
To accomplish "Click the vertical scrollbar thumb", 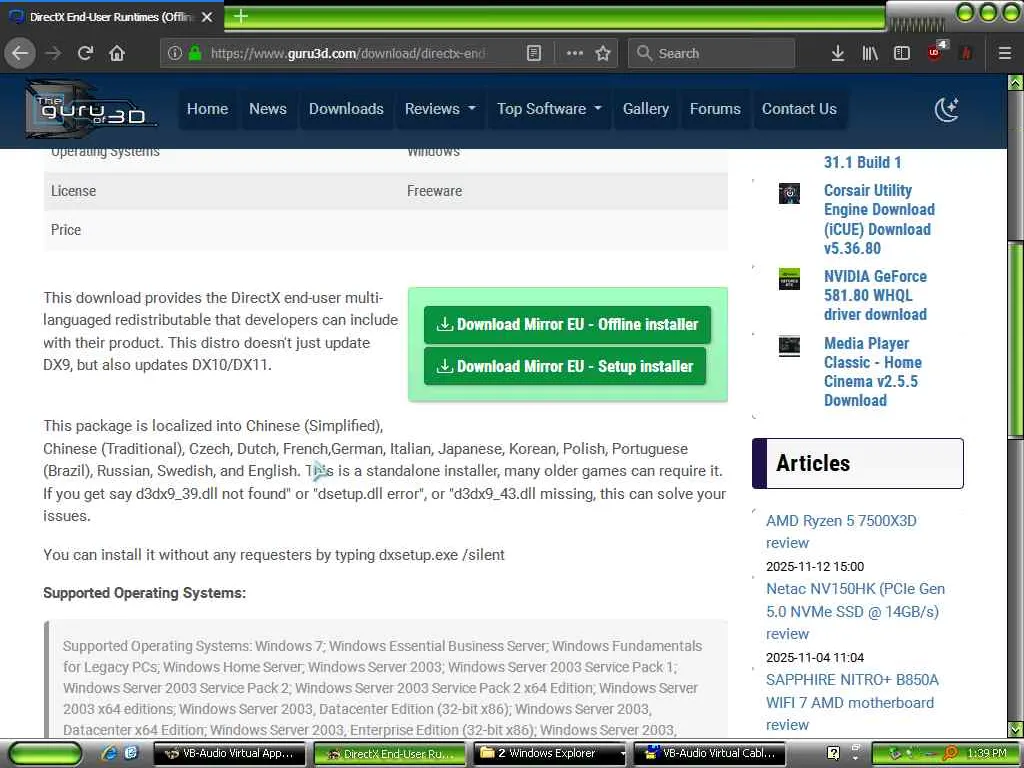I will click(x=1016, y=340).
